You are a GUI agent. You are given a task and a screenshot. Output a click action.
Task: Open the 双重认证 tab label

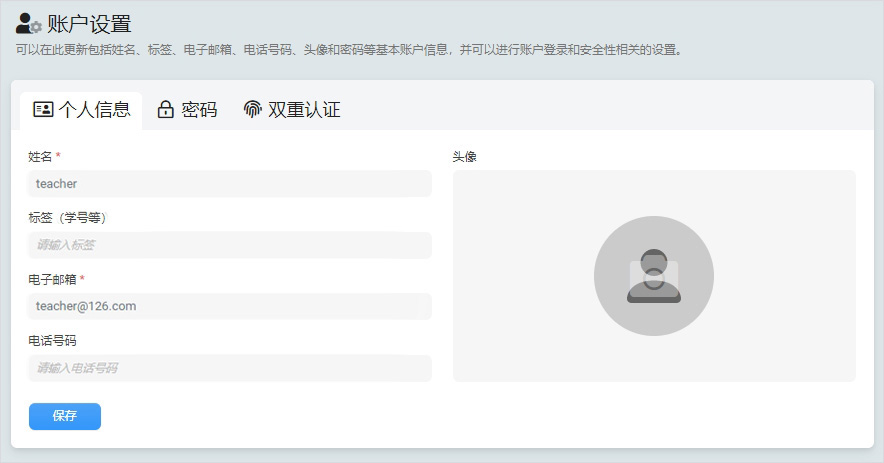[304, 110]
